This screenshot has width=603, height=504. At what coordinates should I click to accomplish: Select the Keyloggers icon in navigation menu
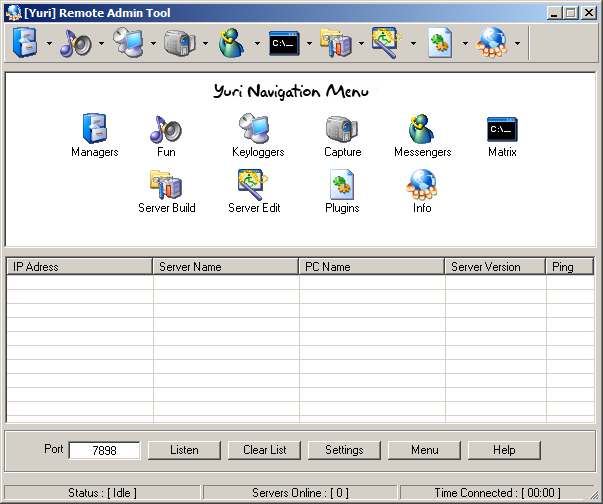tap(257, 129)
